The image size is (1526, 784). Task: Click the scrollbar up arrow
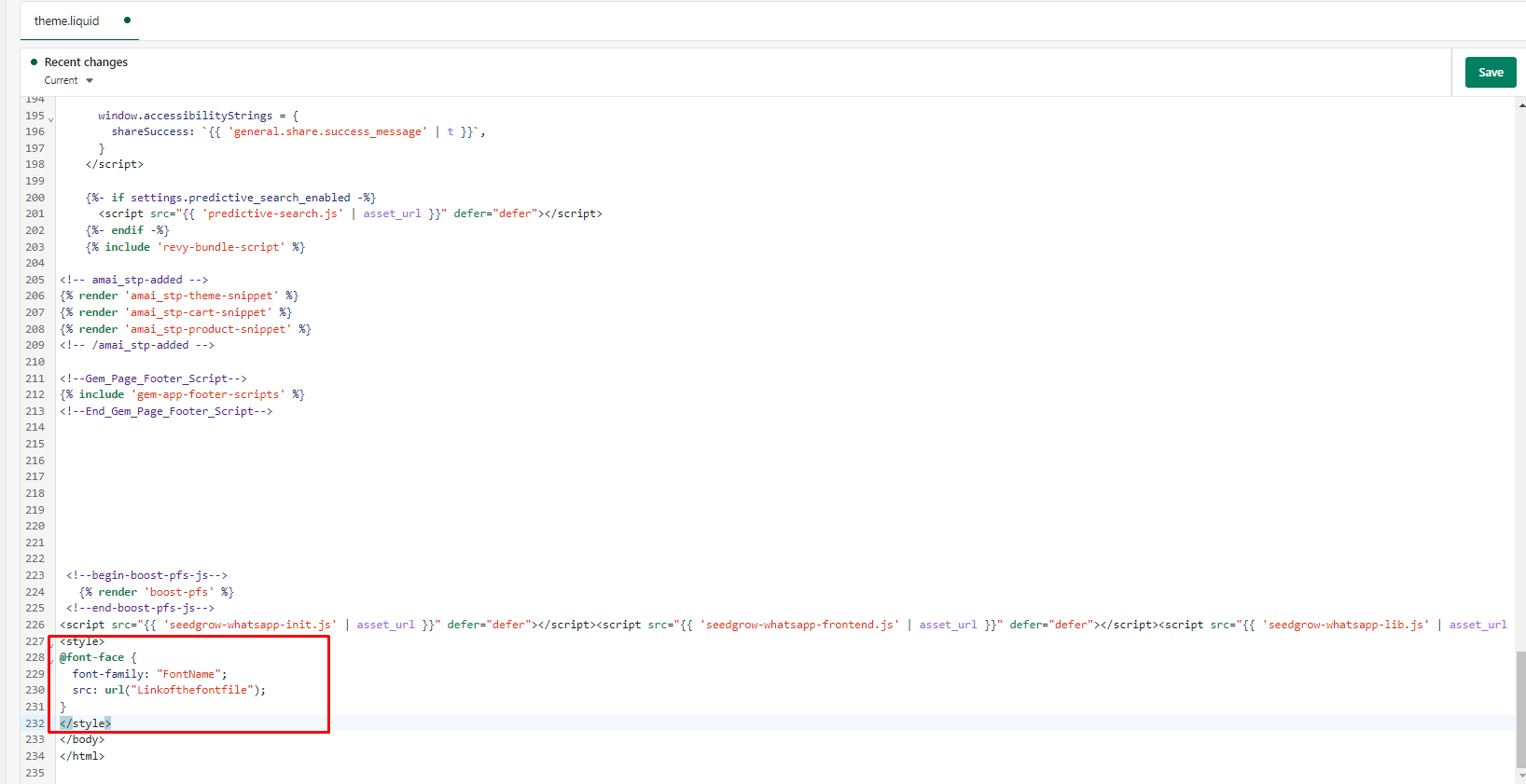[1521, 105]
